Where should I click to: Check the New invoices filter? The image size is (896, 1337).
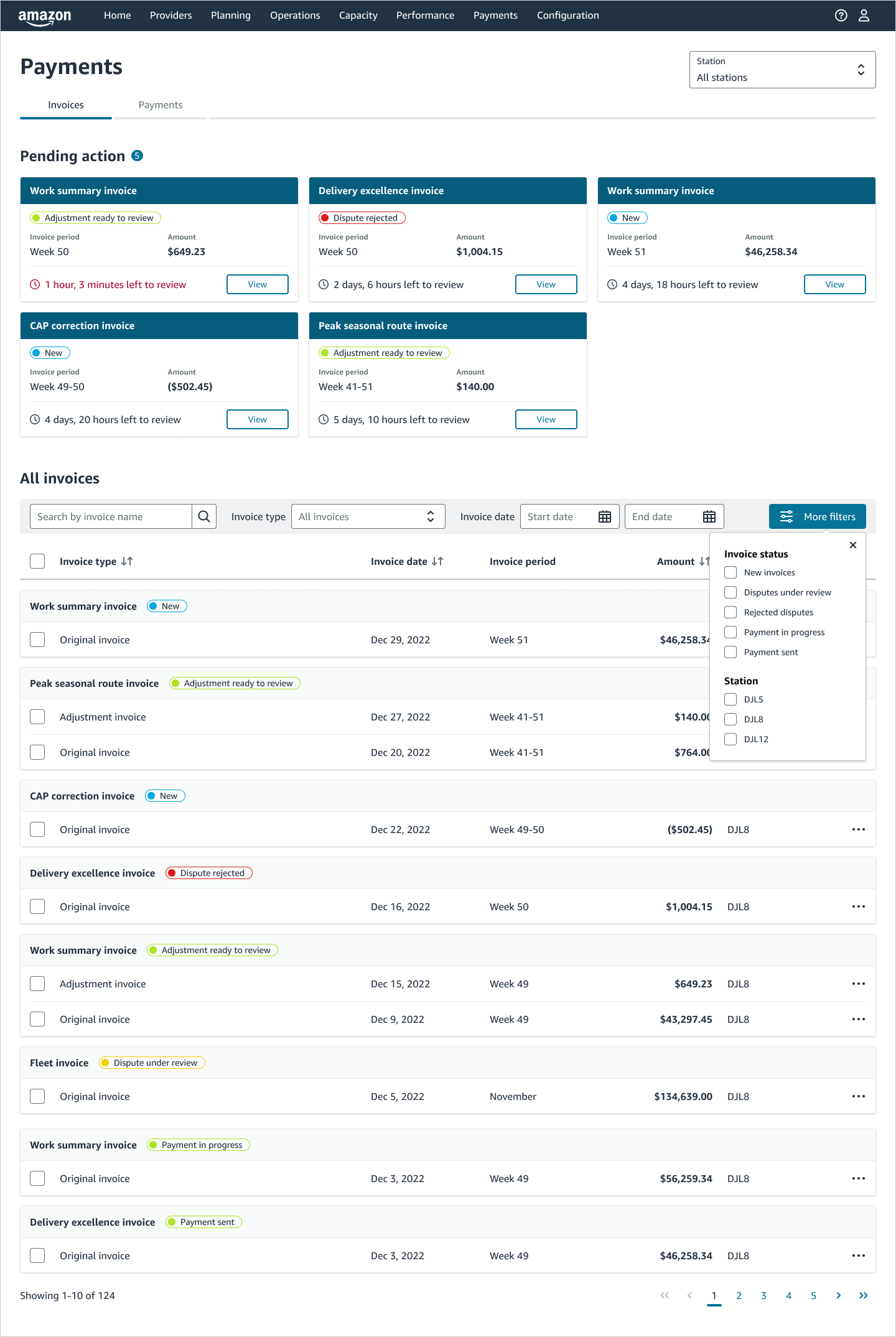(x=730, y=572)
